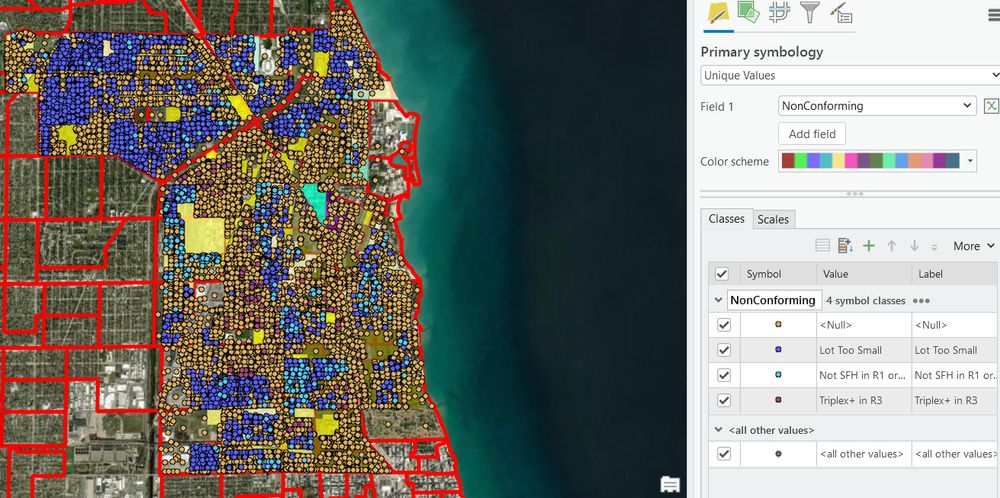The height and width of the screenshot is (498, 1000).
Task: Open the Advanced symbology options tab
Action: [842, 12]
